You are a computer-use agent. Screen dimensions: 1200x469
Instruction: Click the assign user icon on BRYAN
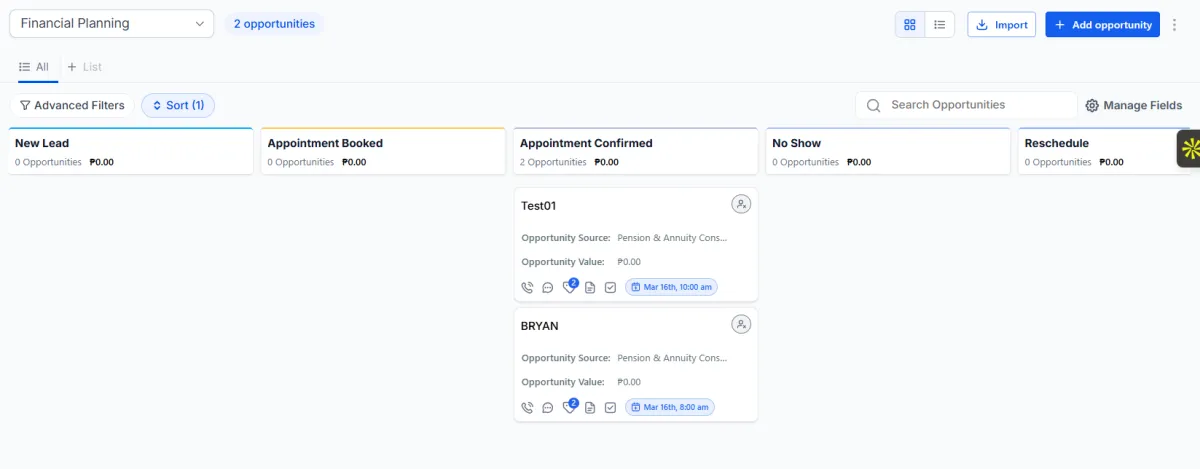click(741, 324)
